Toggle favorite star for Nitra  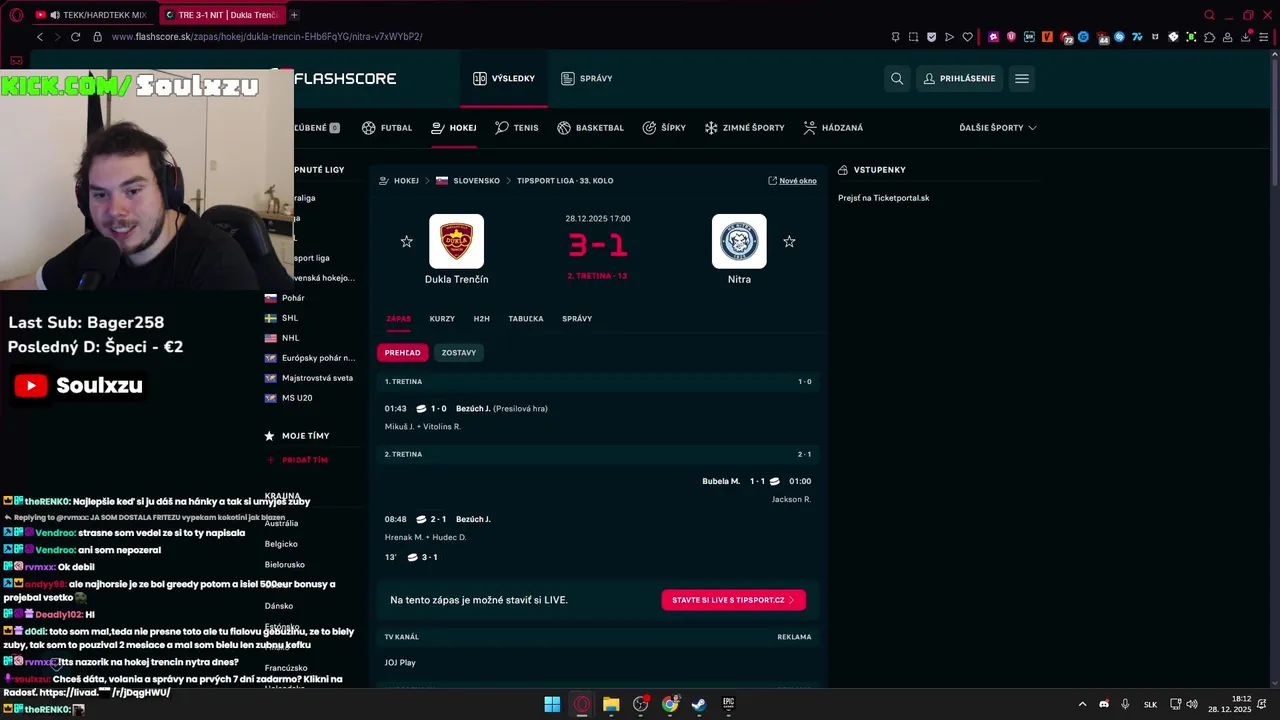coord(789,241)
